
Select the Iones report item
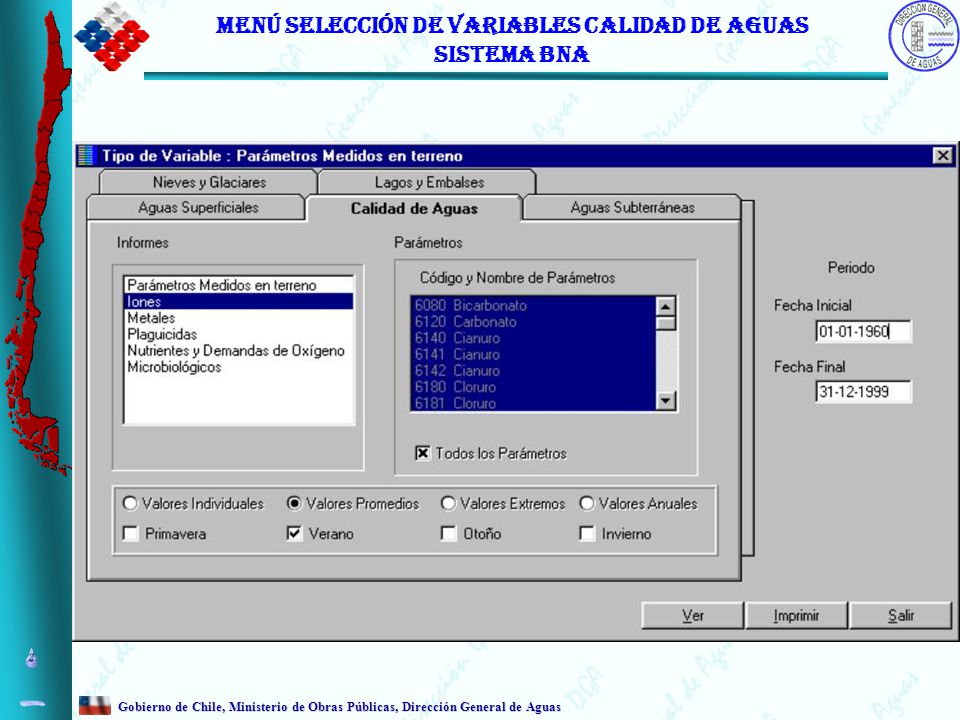238,302
